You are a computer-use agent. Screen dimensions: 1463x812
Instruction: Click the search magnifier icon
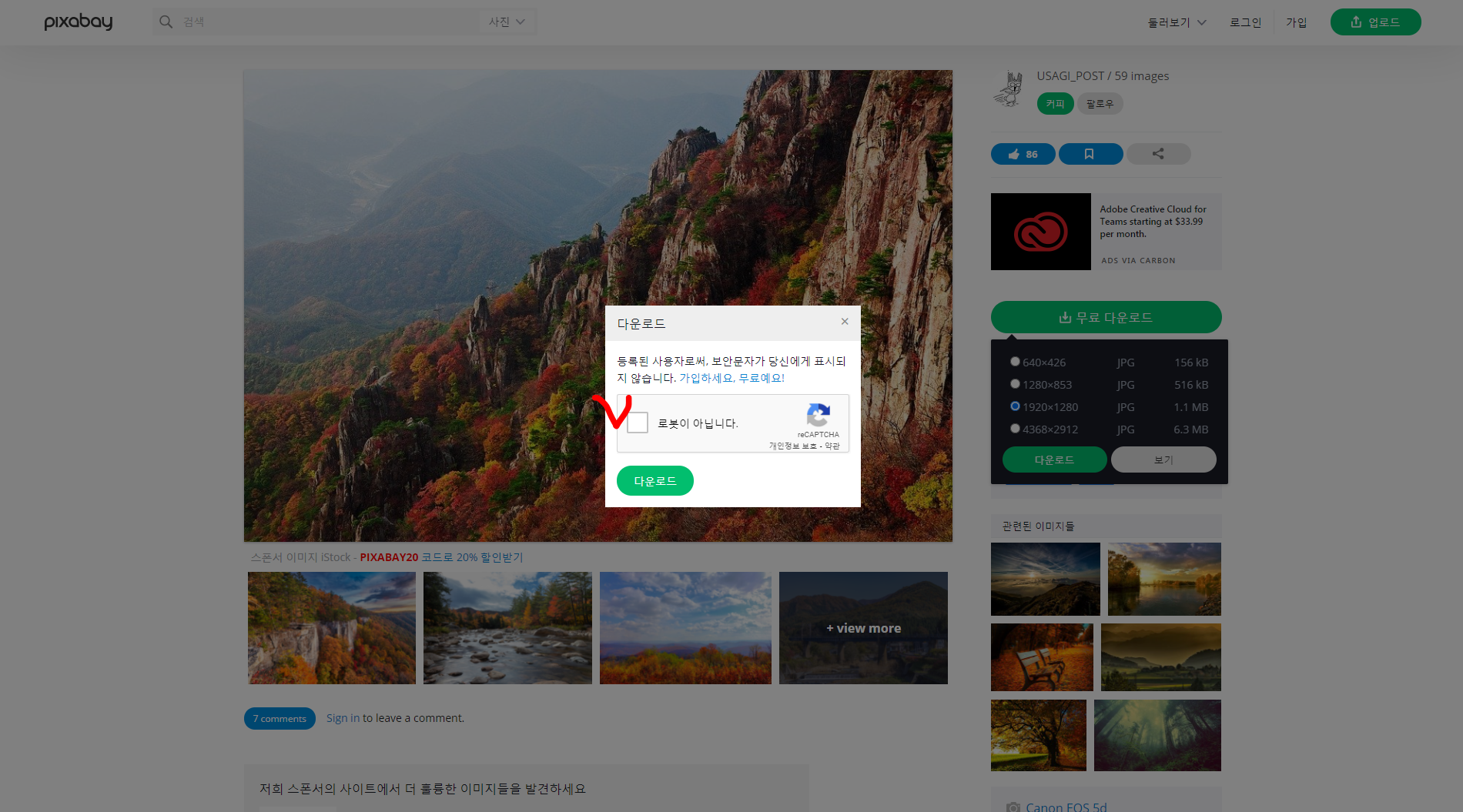[x=166, y=22]
